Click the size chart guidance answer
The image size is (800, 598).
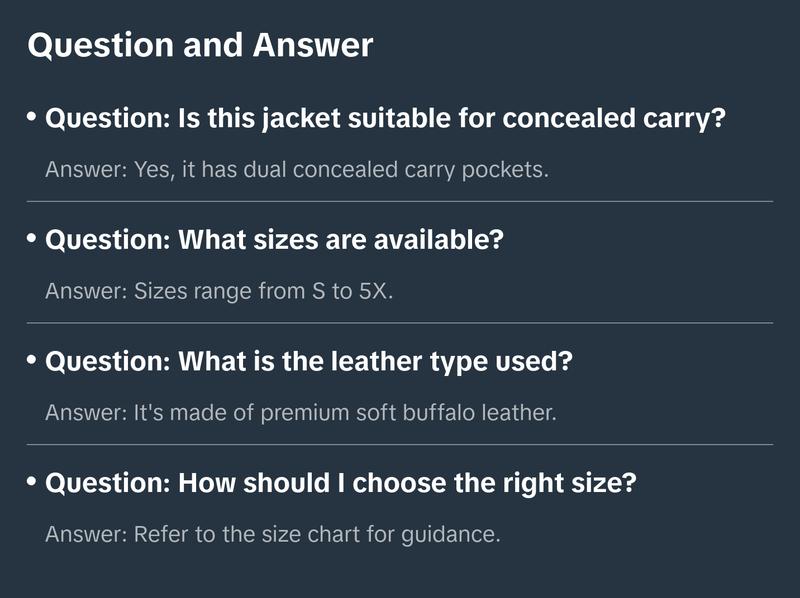(x=272, y=534)
